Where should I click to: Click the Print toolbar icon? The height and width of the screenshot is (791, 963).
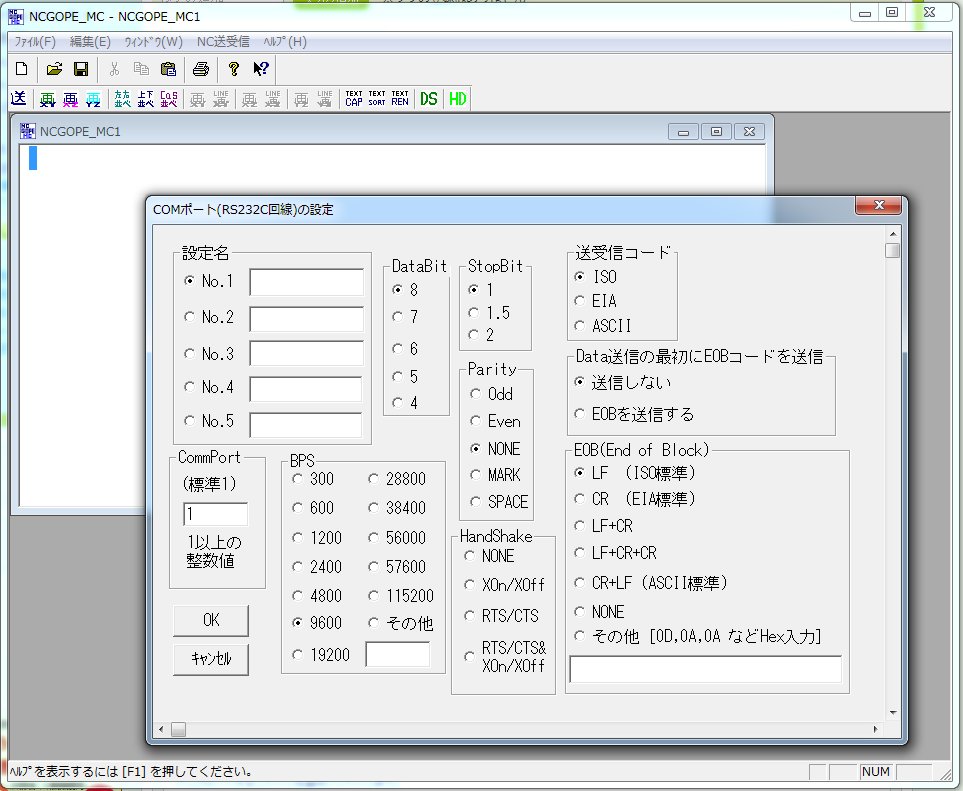pos(200,69)
